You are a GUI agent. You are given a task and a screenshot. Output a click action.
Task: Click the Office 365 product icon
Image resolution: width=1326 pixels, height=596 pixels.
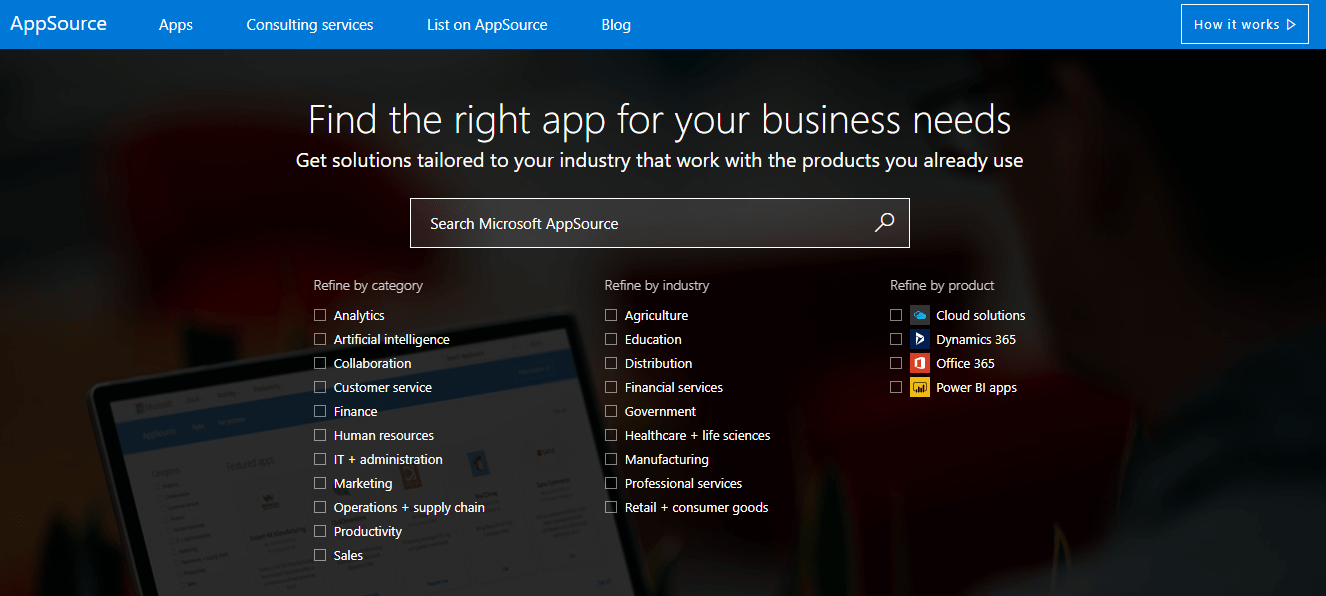(920, 362)
